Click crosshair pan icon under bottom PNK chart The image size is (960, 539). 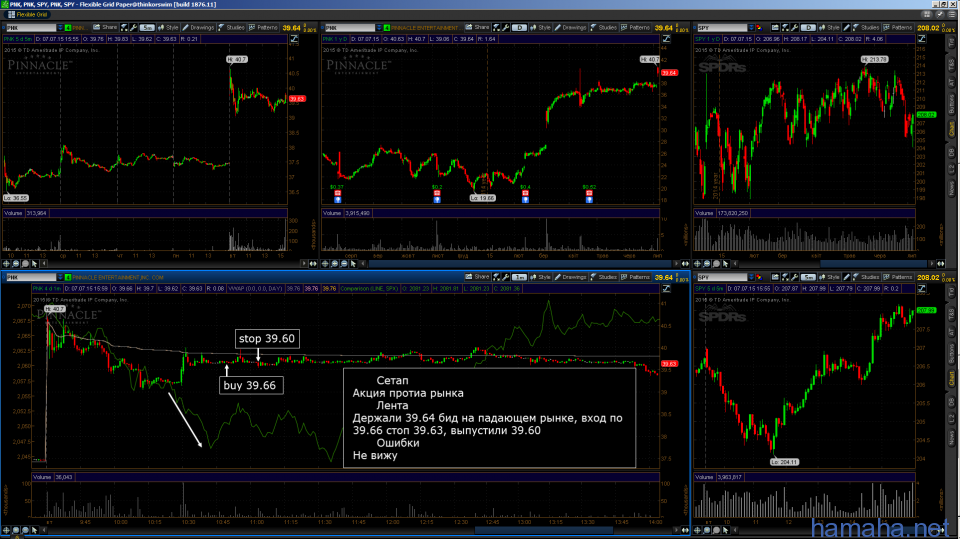pyautogui.click(x=6, y=530)
